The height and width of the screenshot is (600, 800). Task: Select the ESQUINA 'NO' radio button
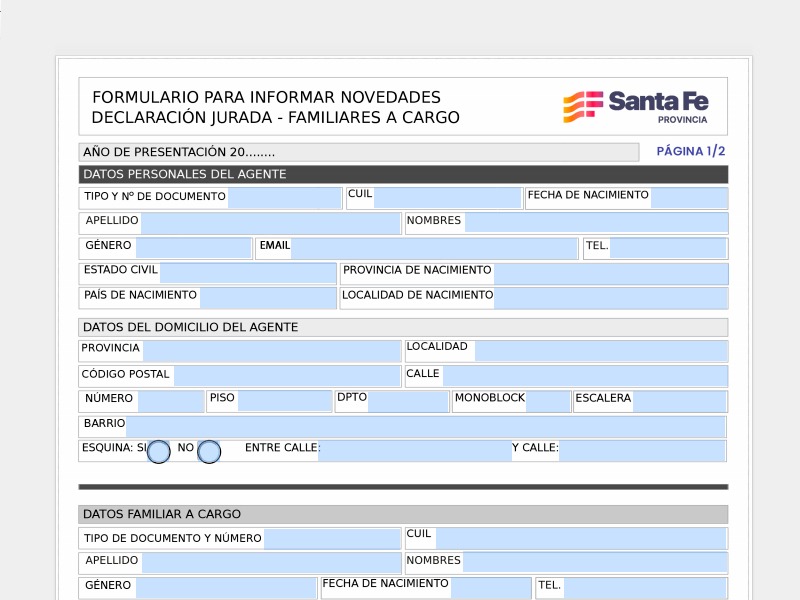pos(209,452)
